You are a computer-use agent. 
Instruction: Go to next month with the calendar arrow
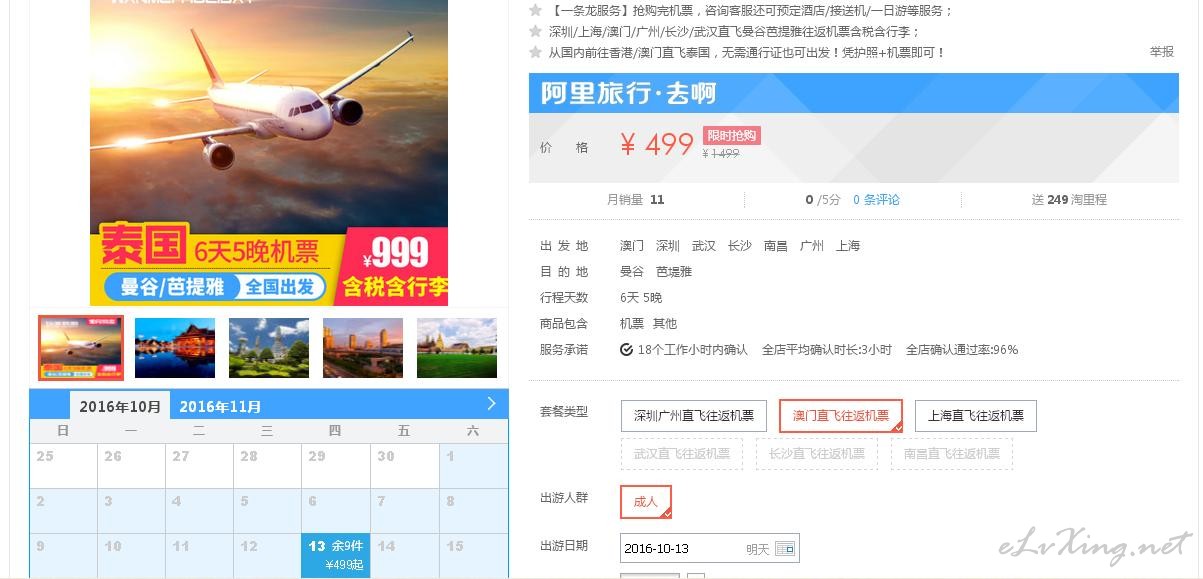491,404
